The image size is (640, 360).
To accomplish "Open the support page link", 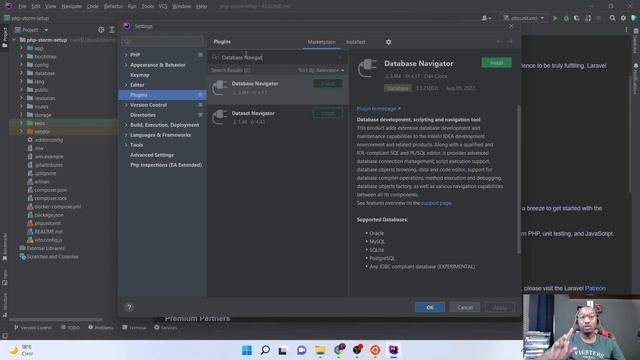I will (436, 203).
